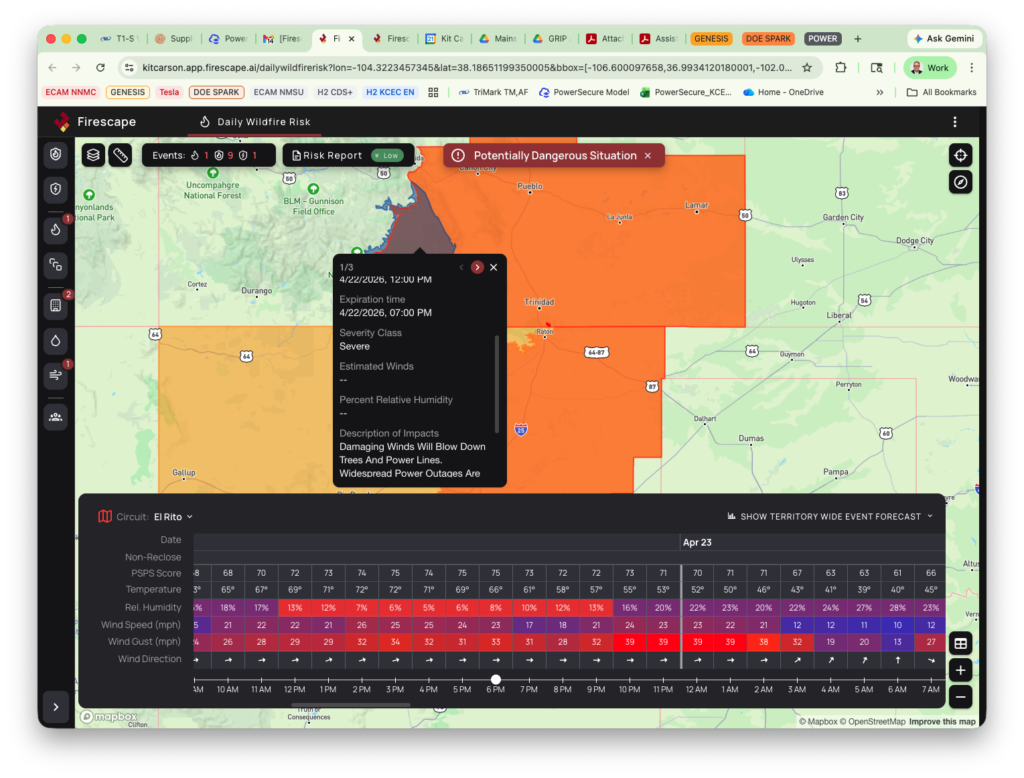Click the timeline slider handle at 6 PM
Screen dimensions: 1024x778
coord(495,680)
